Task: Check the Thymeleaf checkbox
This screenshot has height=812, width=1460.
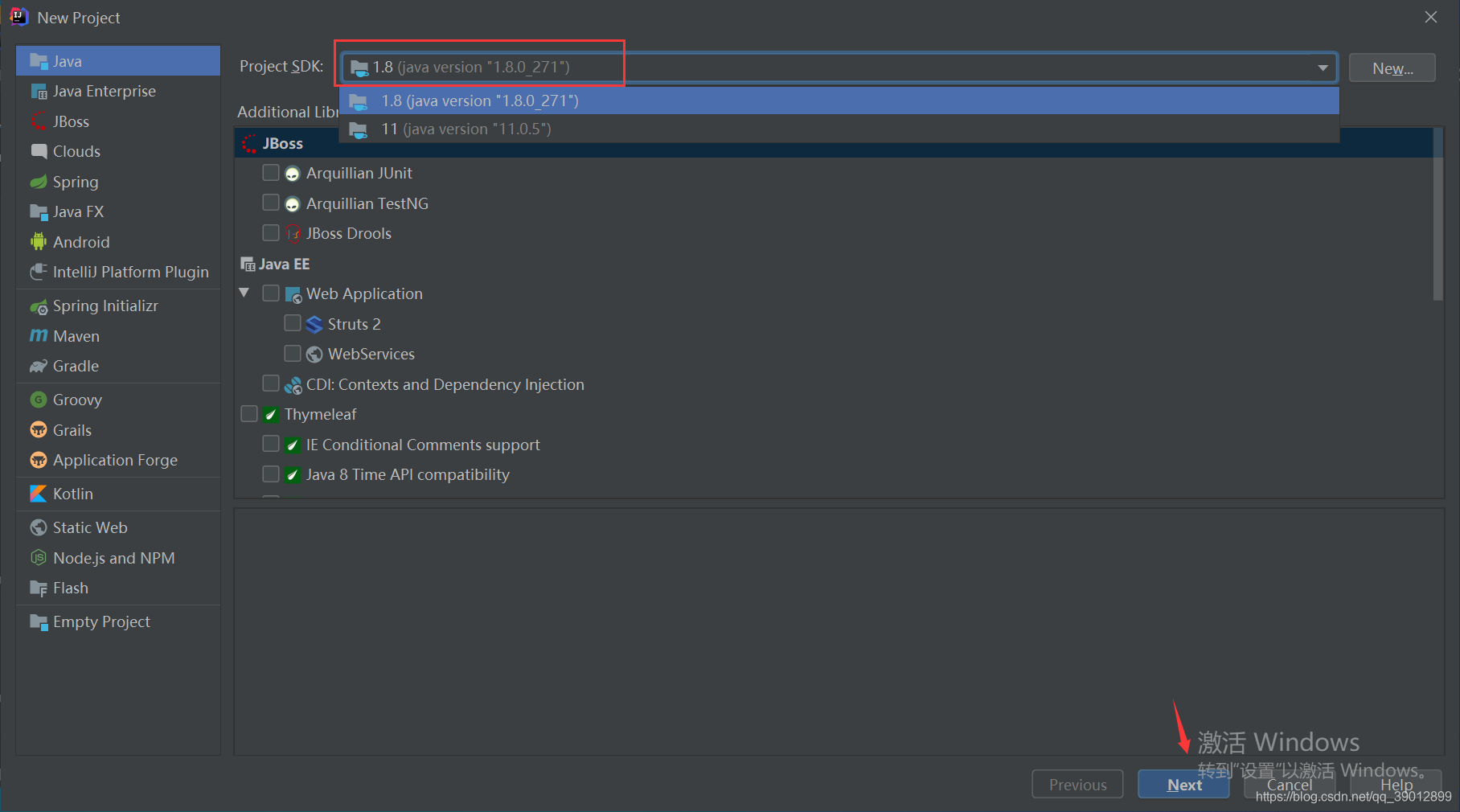Action: [249, 414]
